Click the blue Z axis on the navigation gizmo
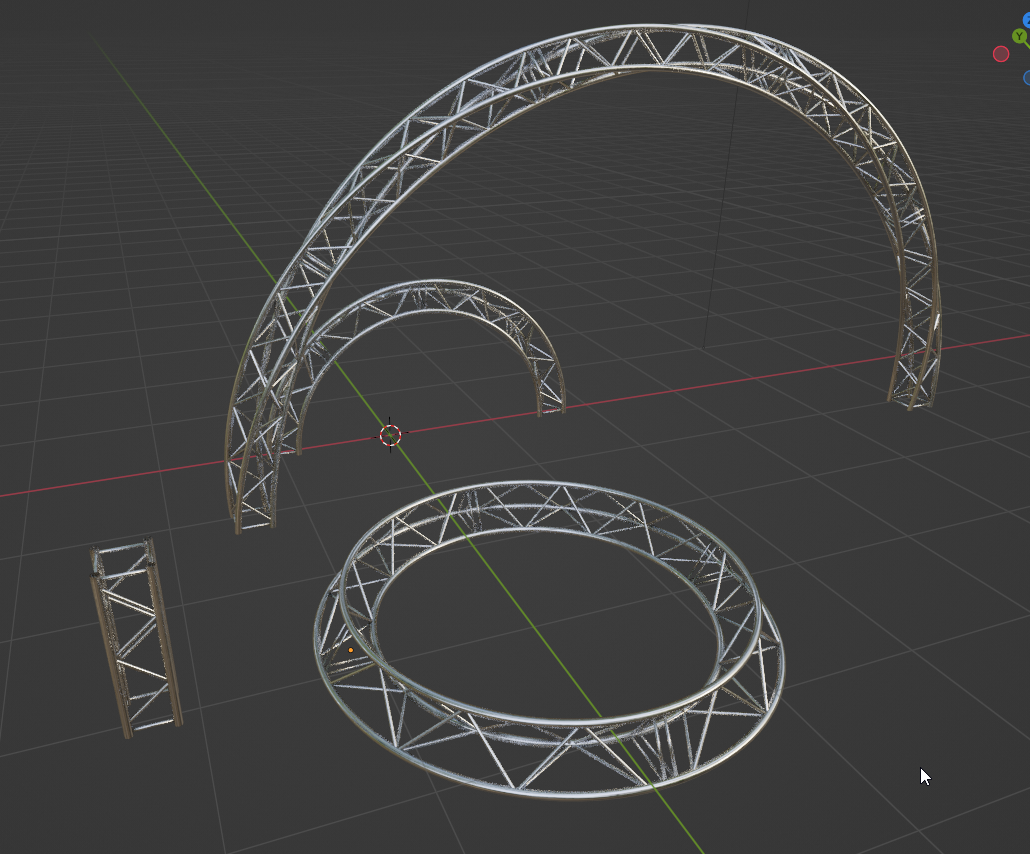Viewport: 1030px width, 854px height. pyautogui.click(x=1027, y=18)
